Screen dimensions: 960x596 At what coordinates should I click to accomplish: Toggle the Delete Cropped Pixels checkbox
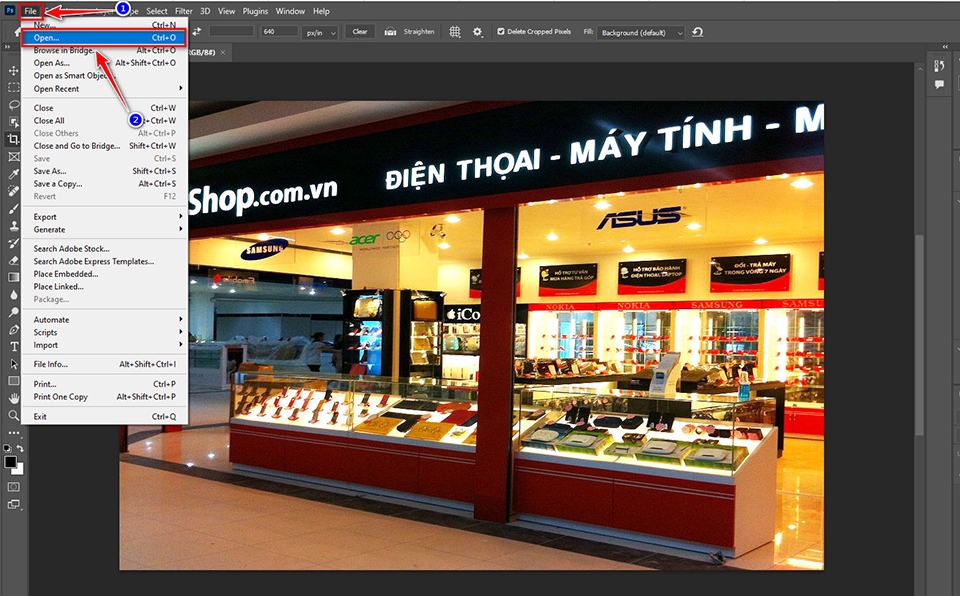click(x=501, y=31)
